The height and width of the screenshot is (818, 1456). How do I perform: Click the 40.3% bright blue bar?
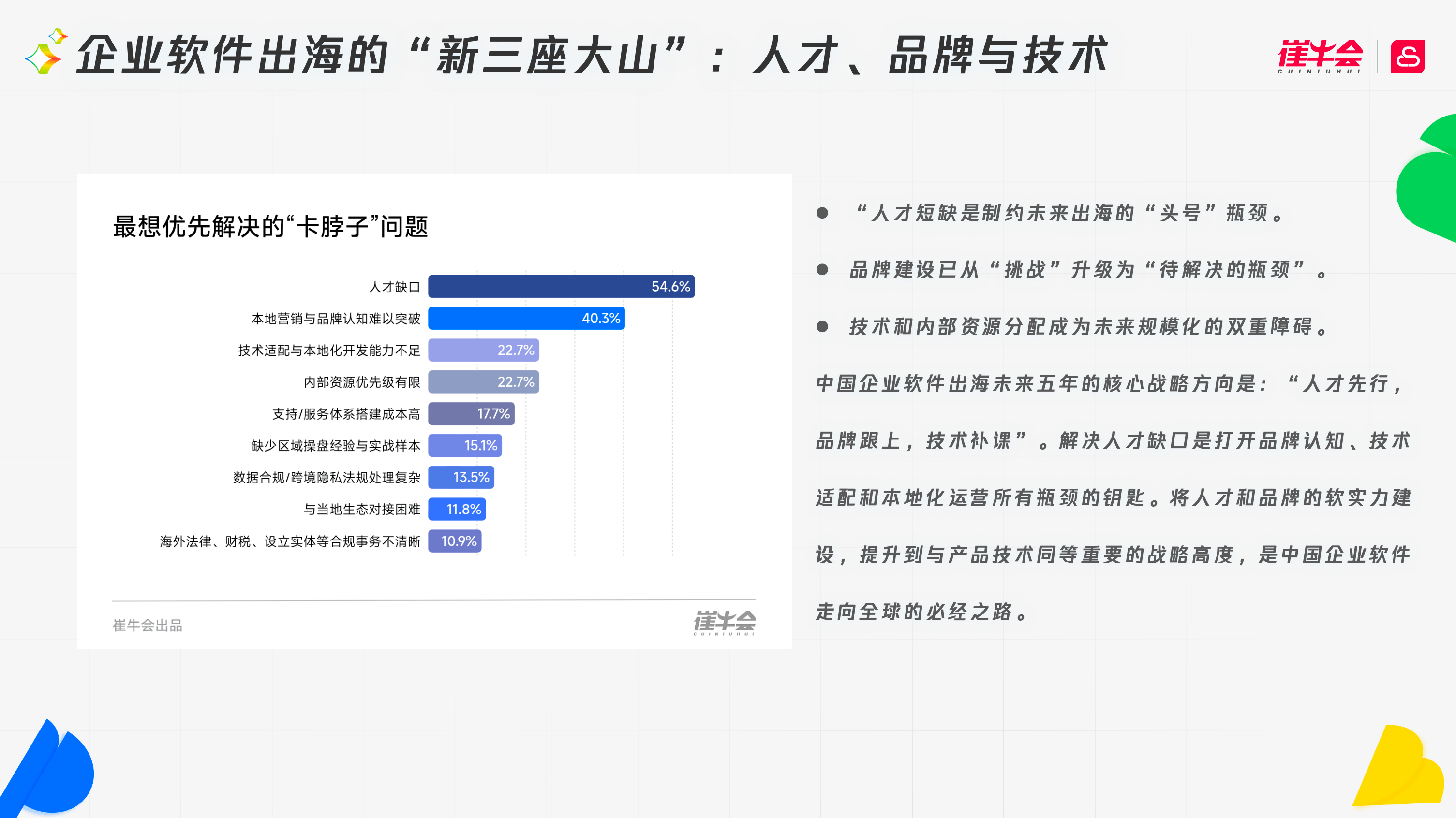526,318
